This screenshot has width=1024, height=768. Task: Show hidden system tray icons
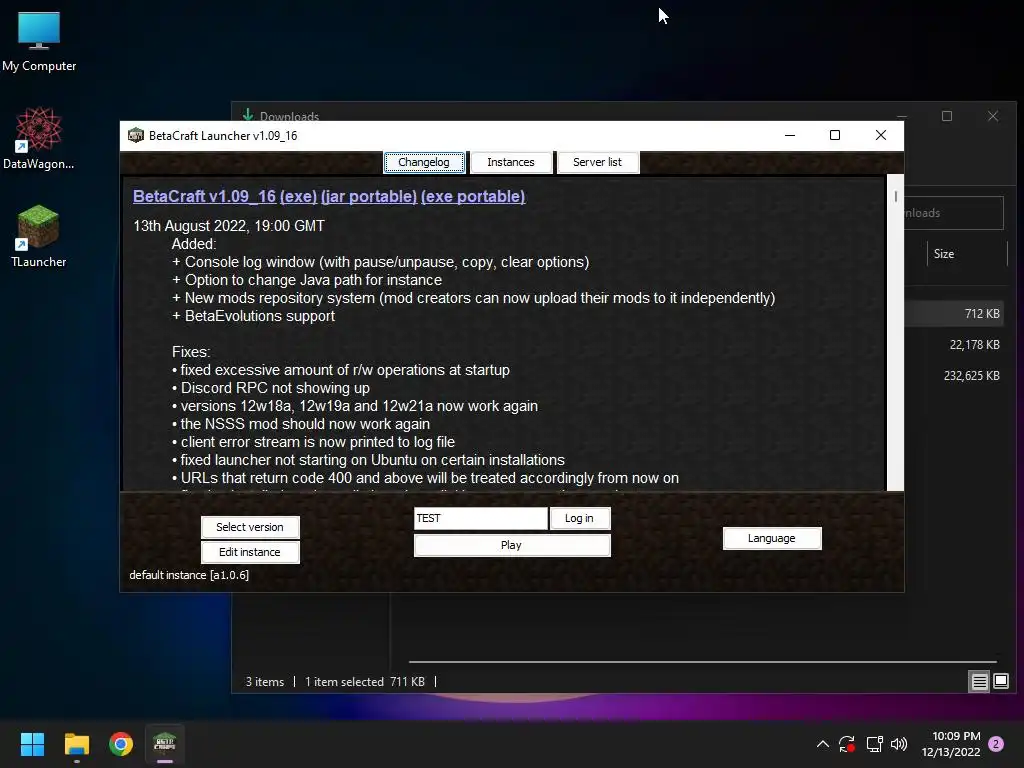[823, 744]
